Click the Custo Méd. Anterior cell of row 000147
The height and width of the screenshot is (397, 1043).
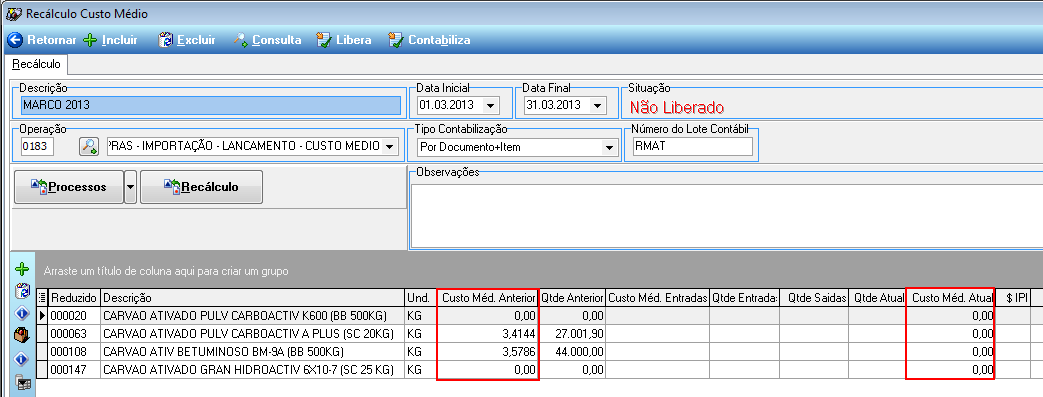pos(488,369)
